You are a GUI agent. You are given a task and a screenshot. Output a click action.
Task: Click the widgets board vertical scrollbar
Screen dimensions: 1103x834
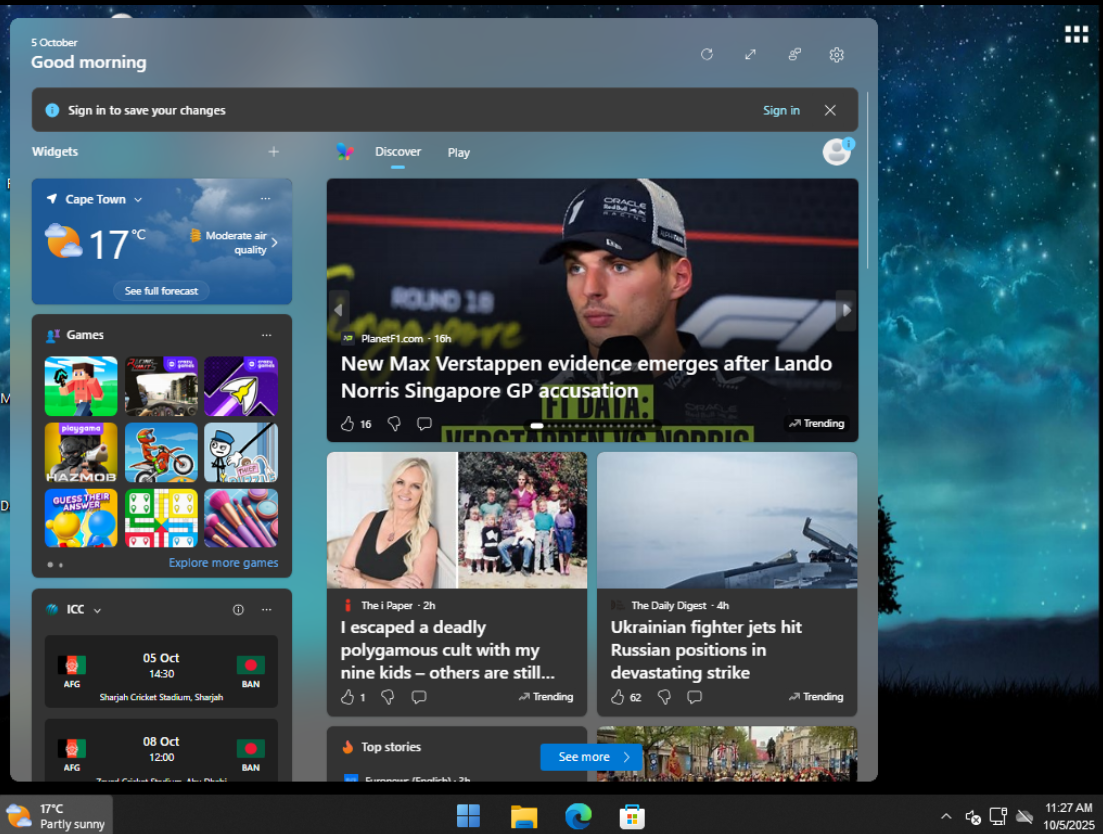coord(868,180)
